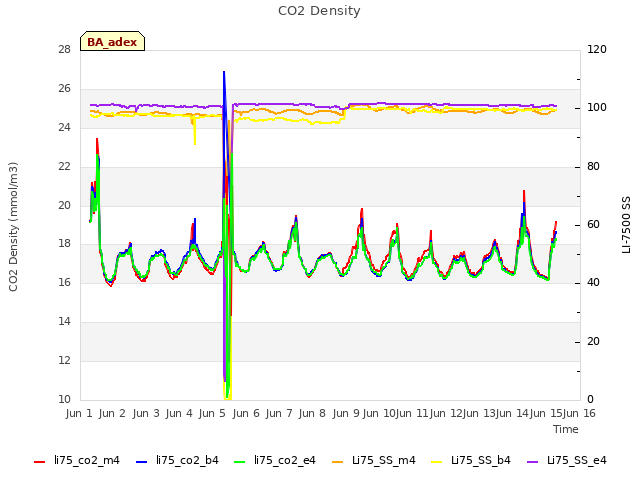The image size is (640, 480).
Task: Toggle the li75_co2_b4 legend entry
Action: pos(177,460)
